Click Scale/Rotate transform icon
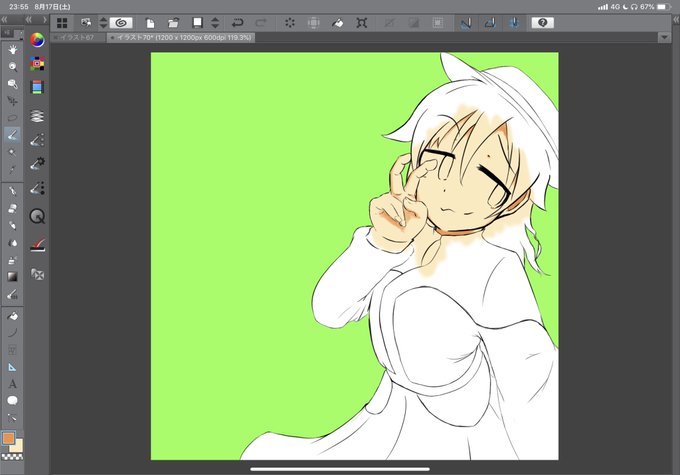Screen dimensions: 680x475 coord(361,23)
